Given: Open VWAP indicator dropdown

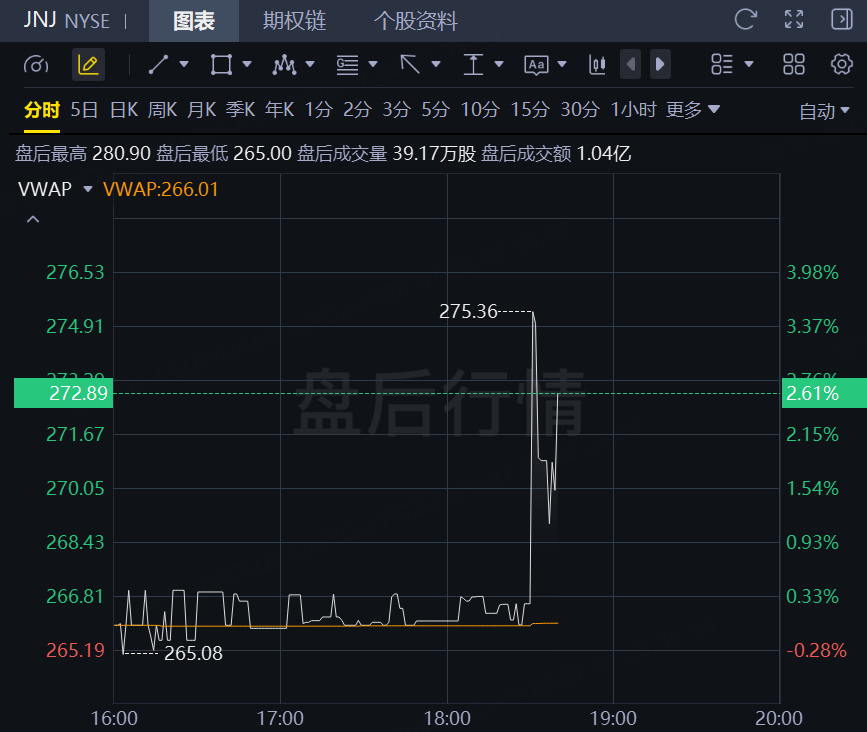Looking at the screenshot, I should (87, 189).
